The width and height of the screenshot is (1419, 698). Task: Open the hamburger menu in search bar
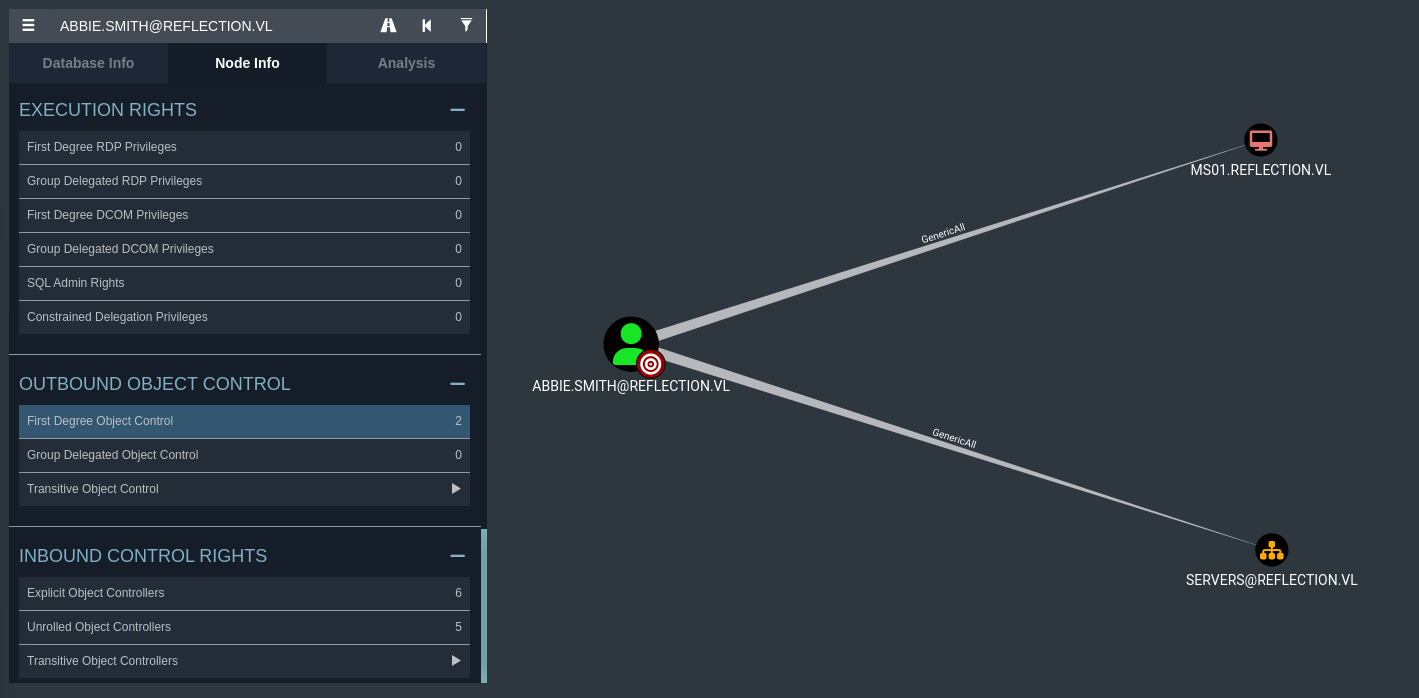point(28,26)
